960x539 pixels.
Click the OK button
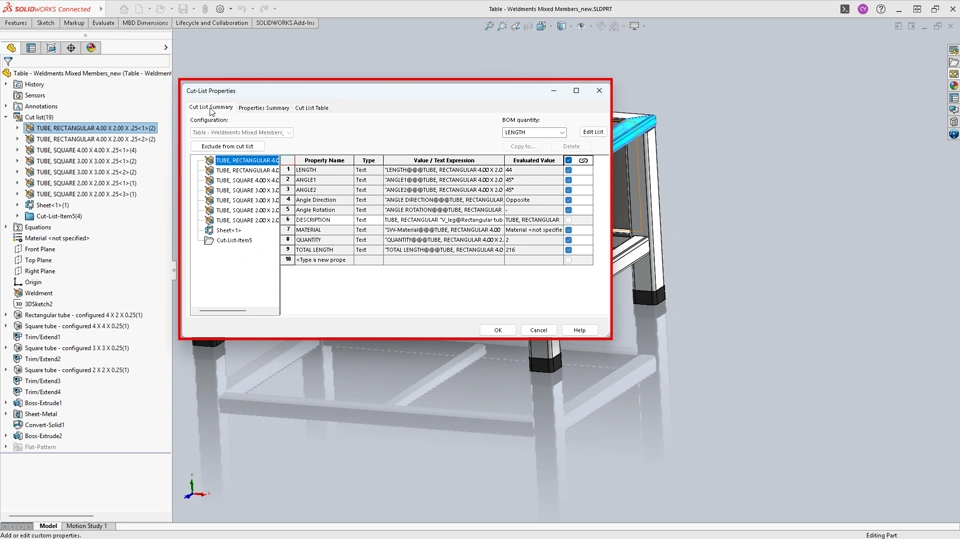[498, 330]
